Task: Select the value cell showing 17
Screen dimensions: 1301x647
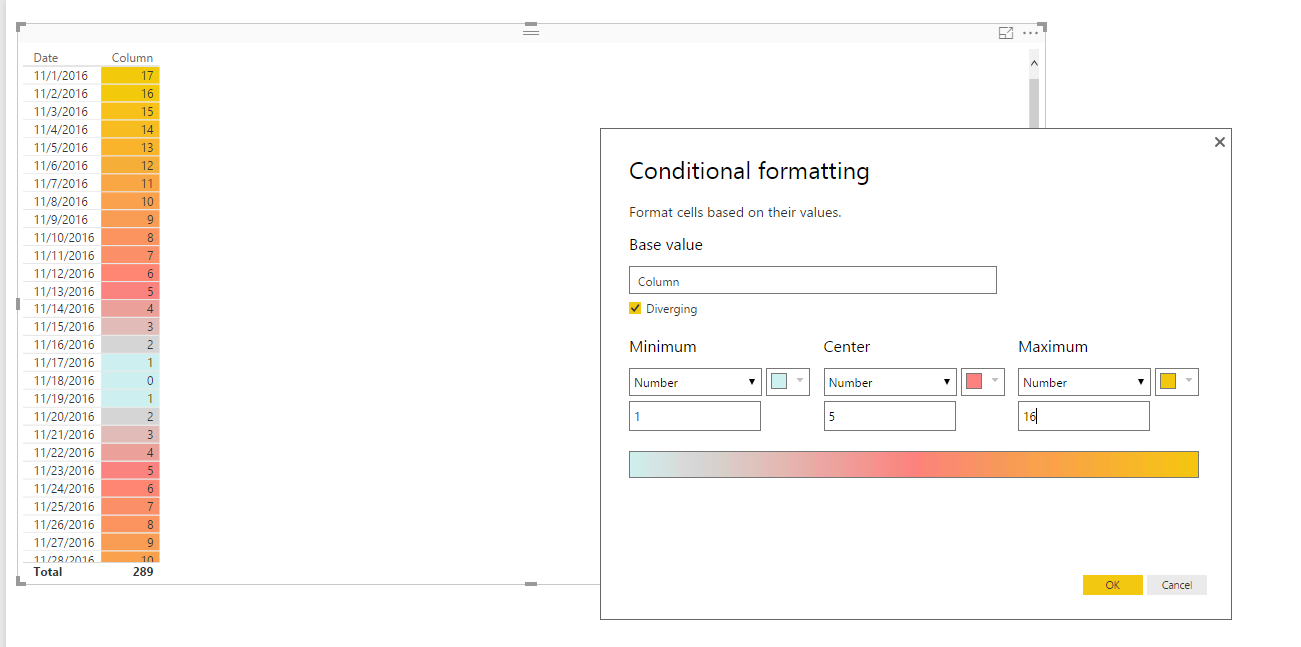Action: [130, 76]
